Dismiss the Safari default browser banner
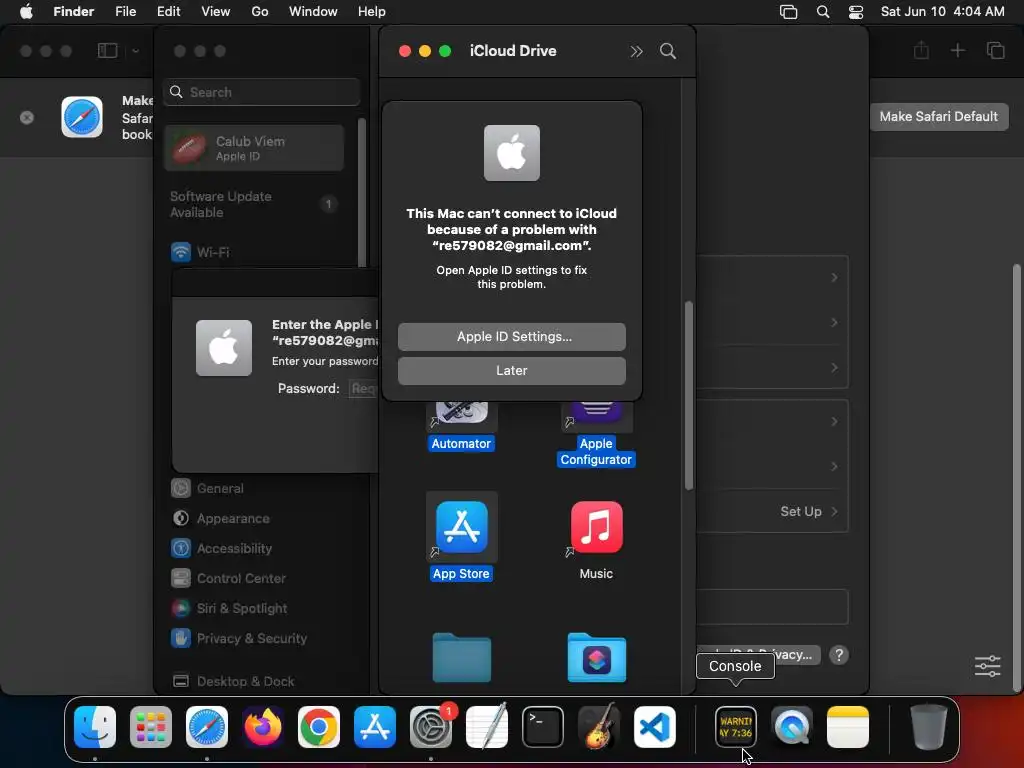The image size is (1024, 768). point(27,118)
